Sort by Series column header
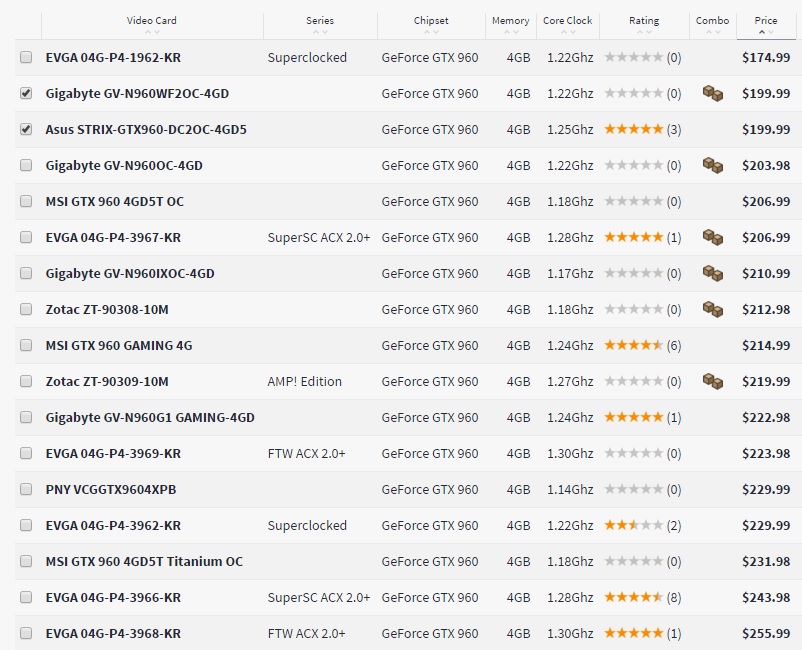802x650 pixels. (x=320, y=21)
